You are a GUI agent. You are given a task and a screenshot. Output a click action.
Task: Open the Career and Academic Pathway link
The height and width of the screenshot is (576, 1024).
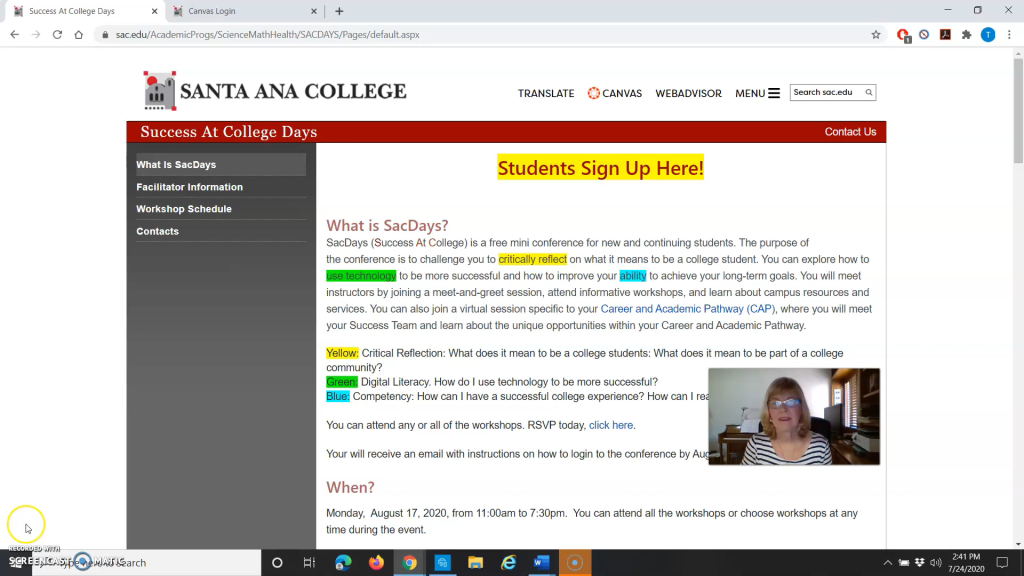tap(688, 309)
